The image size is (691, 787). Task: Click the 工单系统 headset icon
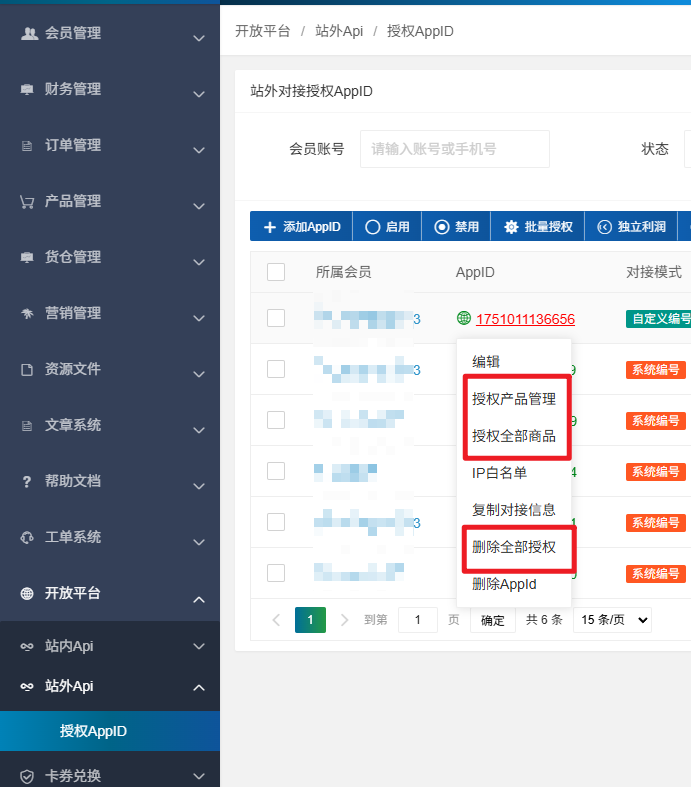pyautogui.click(x=28, y=537)
